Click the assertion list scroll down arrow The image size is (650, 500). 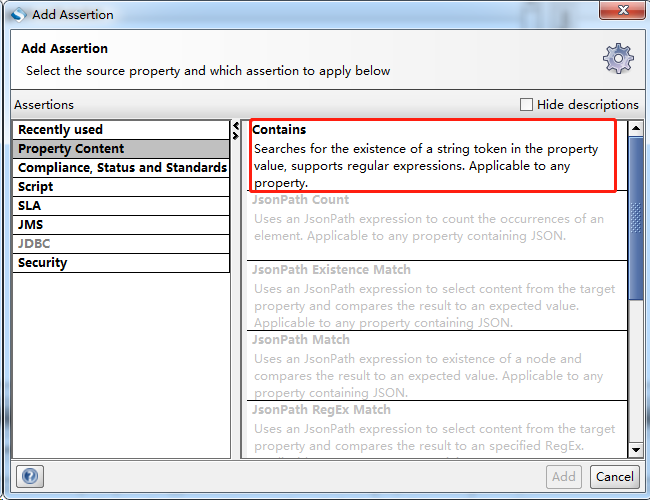pos(635,449)
